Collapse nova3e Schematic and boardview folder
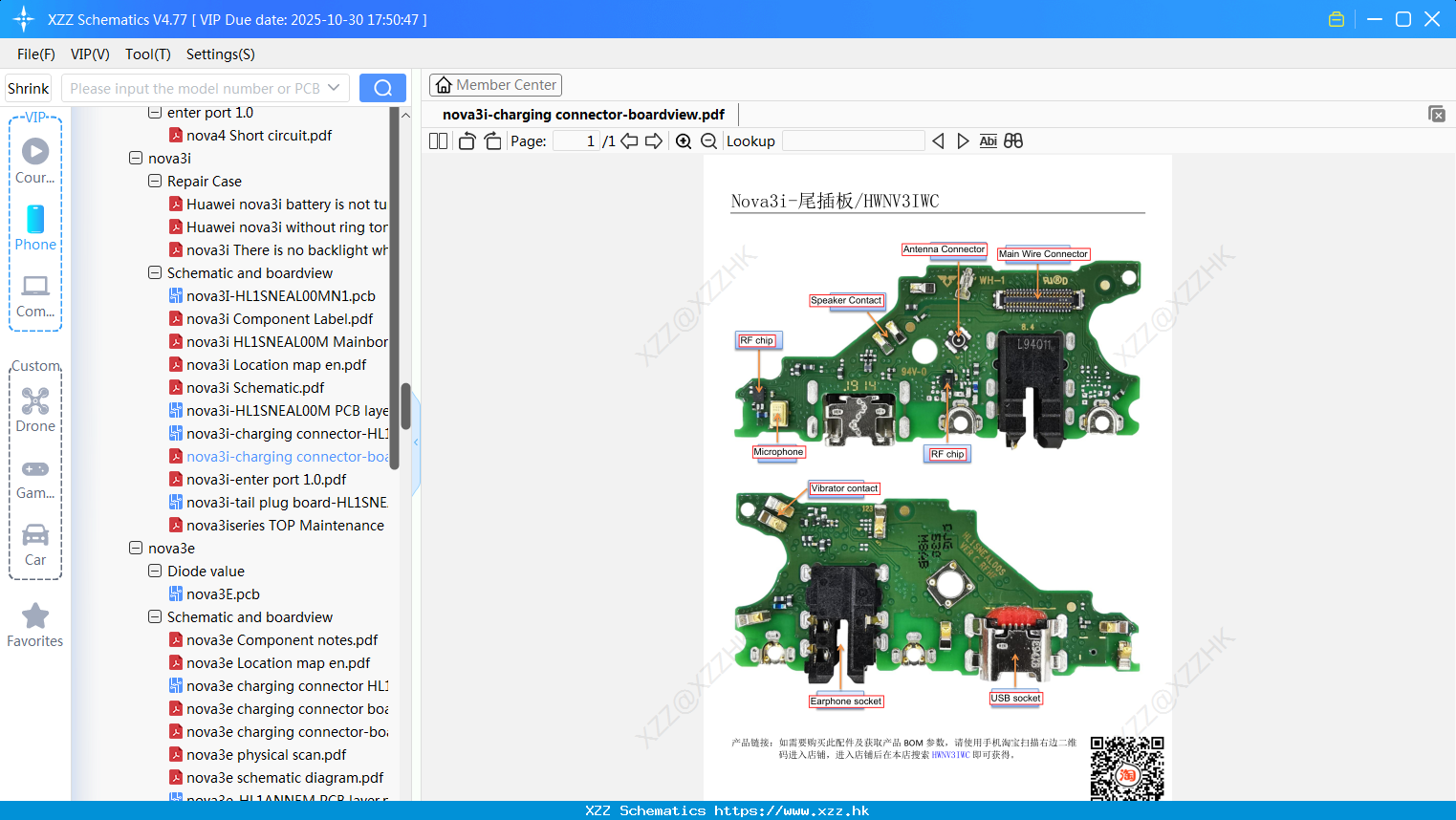 [x=155, y=617]
